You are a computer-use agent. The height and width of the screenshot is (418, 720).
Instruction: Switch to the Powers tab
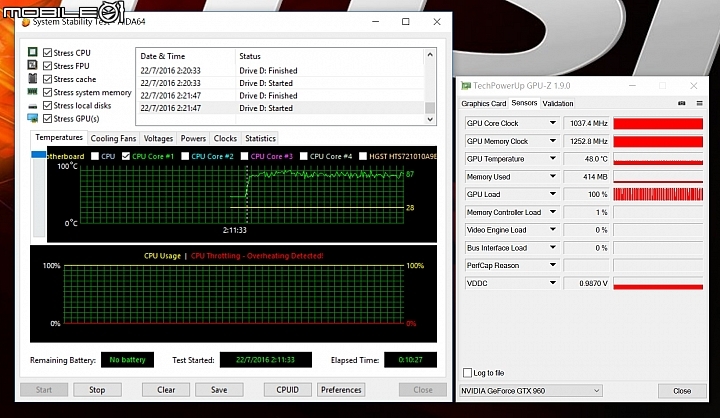[193, 138]
